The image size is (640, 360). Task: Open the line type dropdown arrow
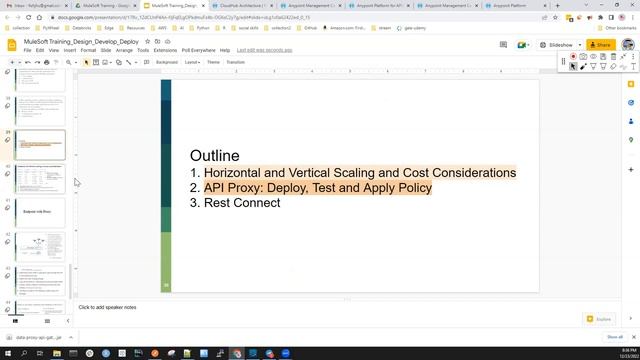(x=136, y=62)
